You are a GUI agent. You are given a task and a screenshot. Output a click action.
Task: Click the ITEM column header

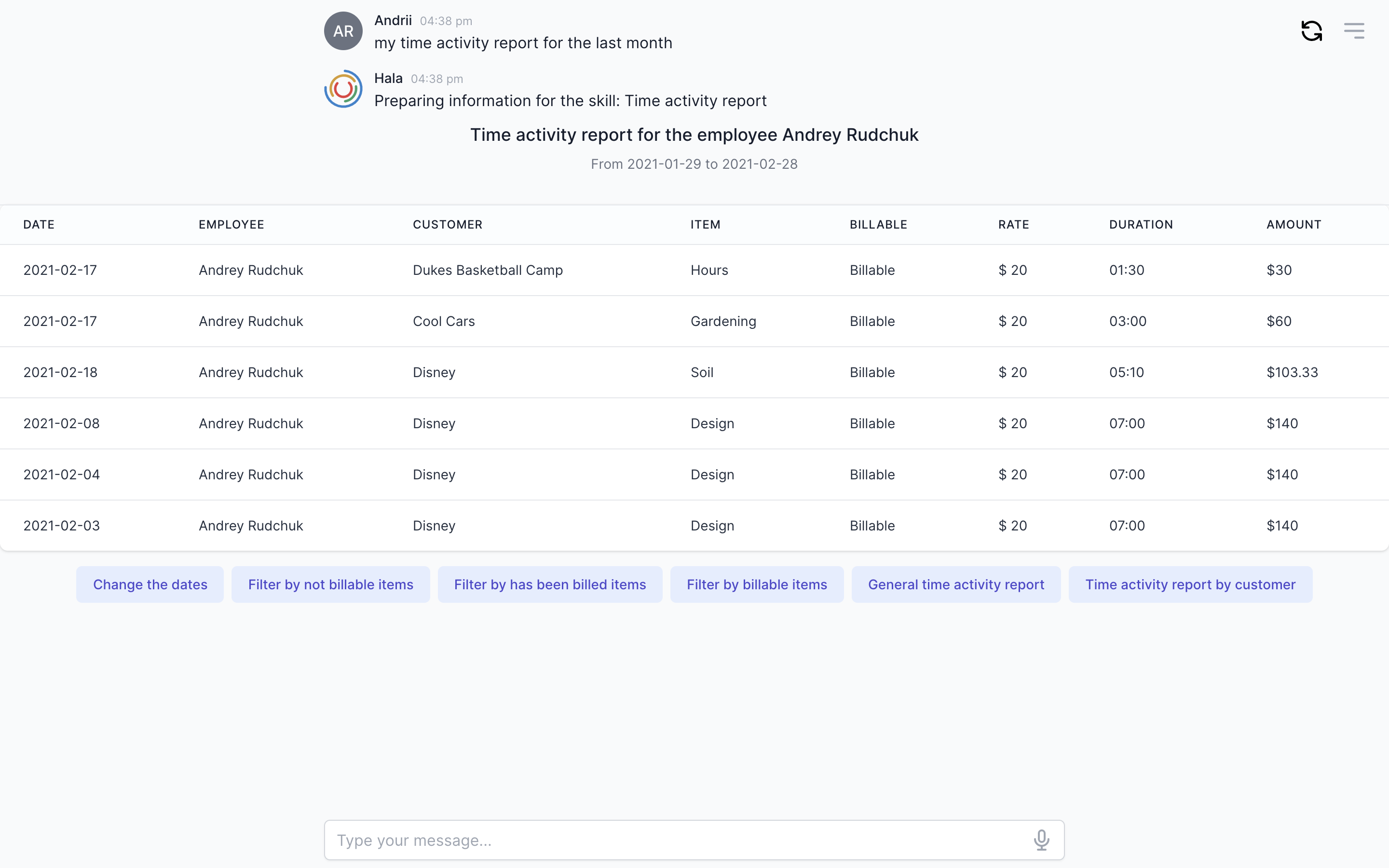pos(706,224)
